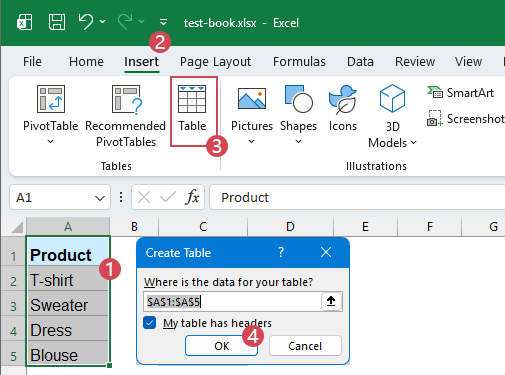Open the Shapes gallery icon

(299, 99)
